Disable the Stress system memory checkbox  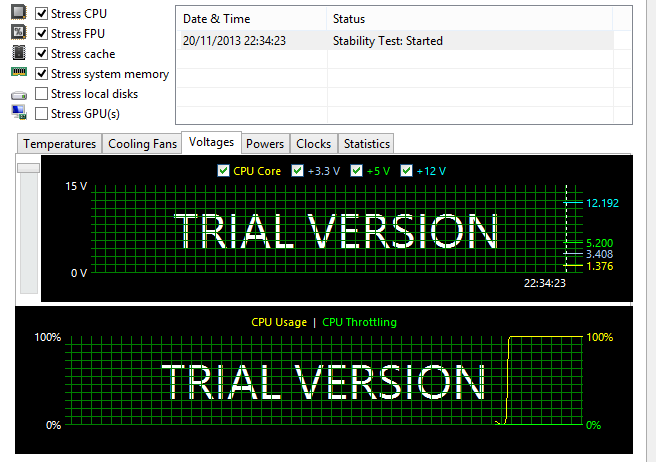pyautogui.click(x=41, y=74)
